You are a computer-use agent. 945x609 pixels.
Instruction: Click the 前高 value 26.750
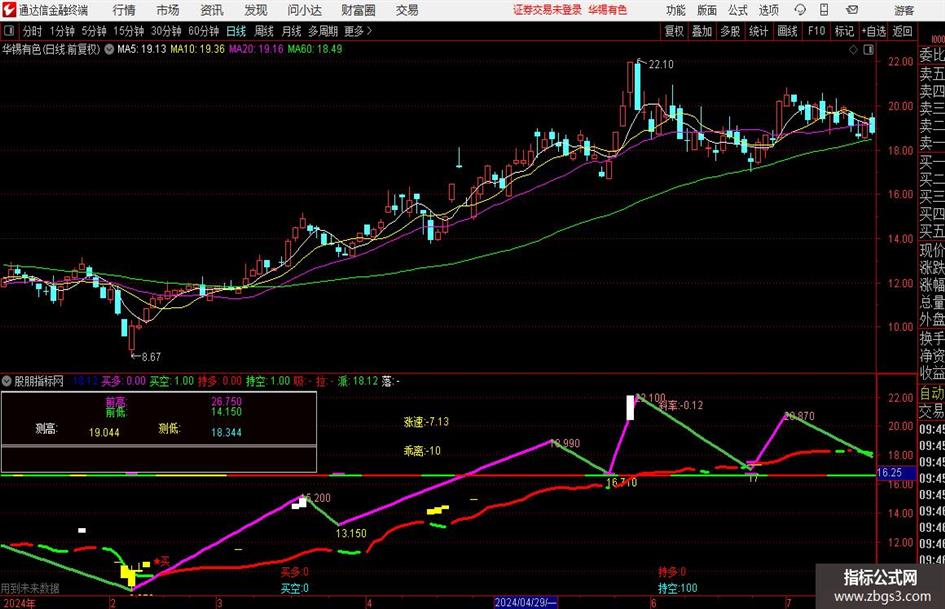227,402
